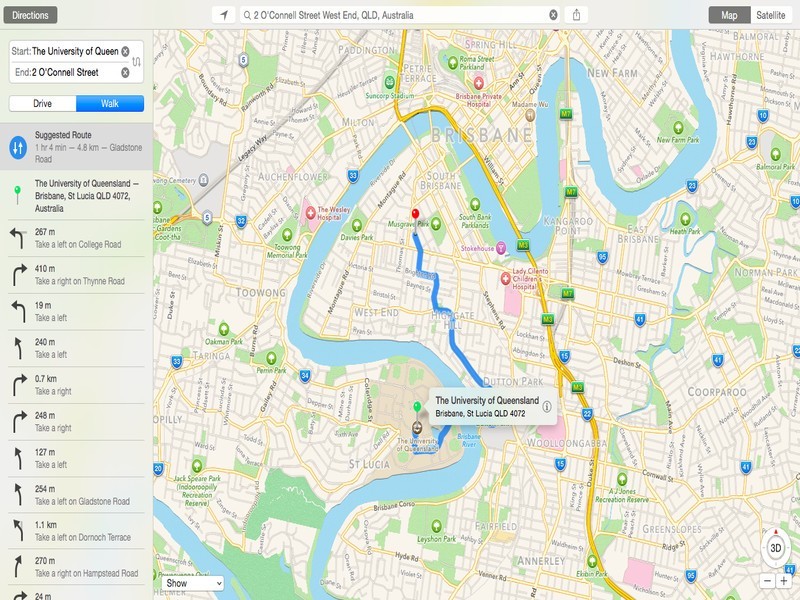The height and width of the screenshot is (600, 800).
Task: Click the Directions button
Action: click(30, 15)
